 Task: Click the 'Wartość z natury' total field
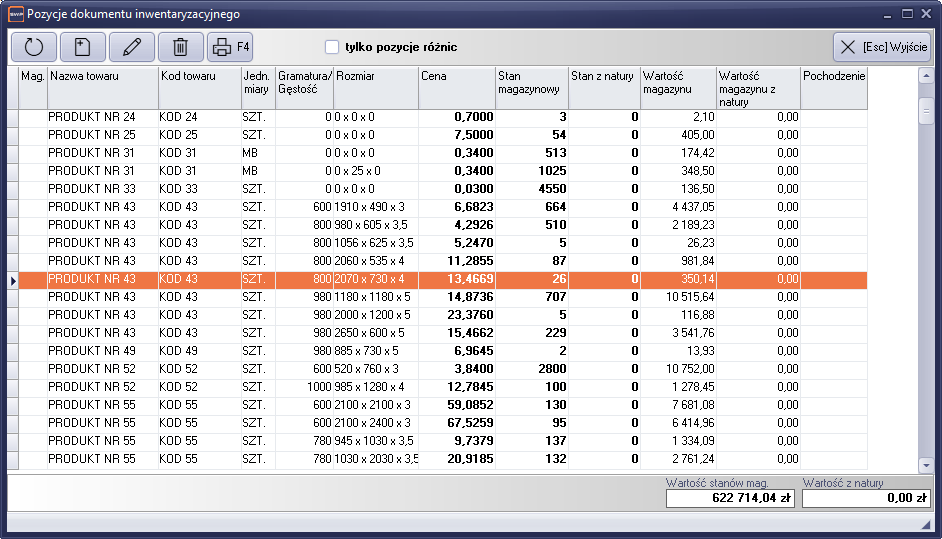pyautogui.click(x=866, y=498)
